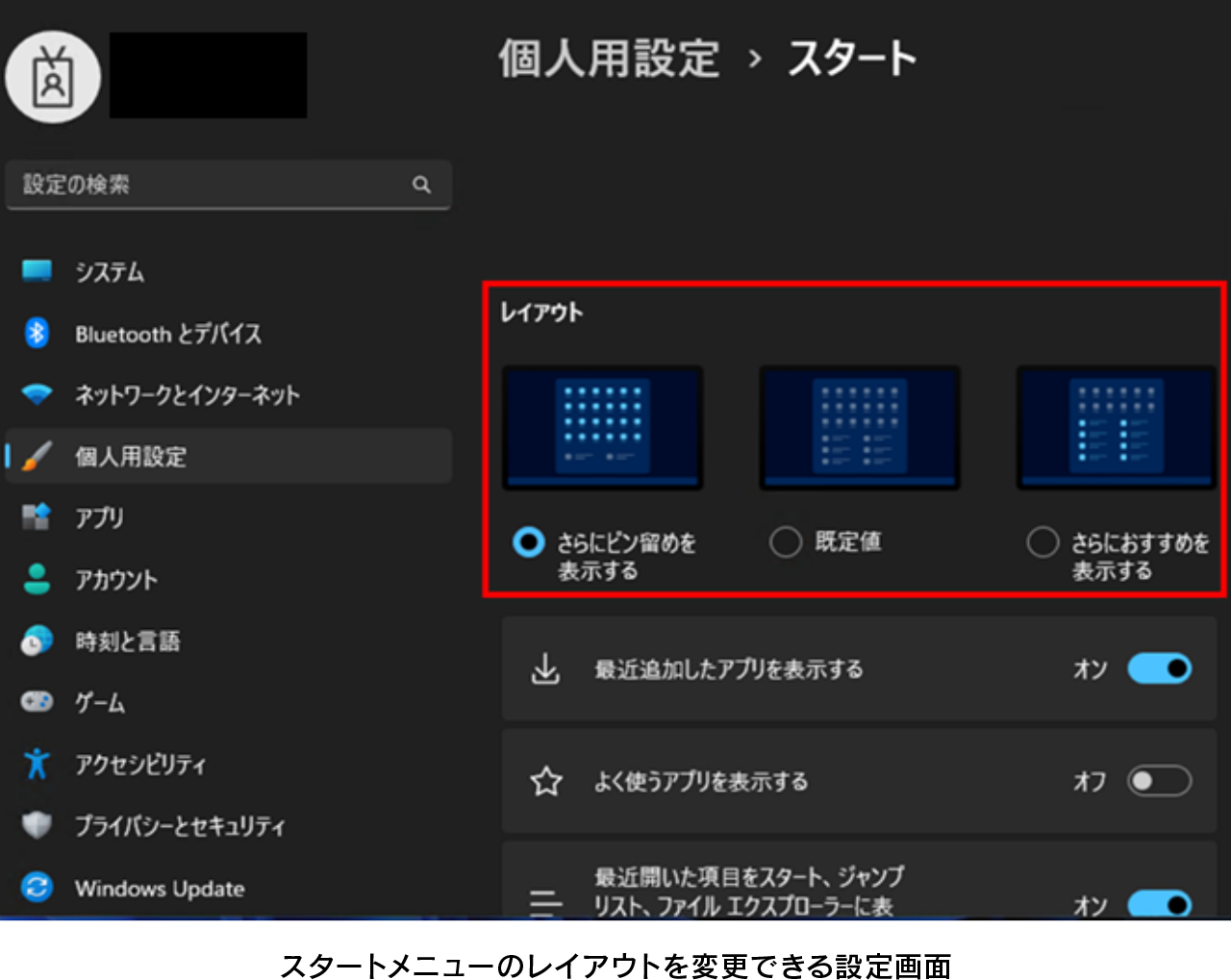Open Windows Update in sidebar
The width and height of the screenshot is (1231, 980).
(160, 888)
